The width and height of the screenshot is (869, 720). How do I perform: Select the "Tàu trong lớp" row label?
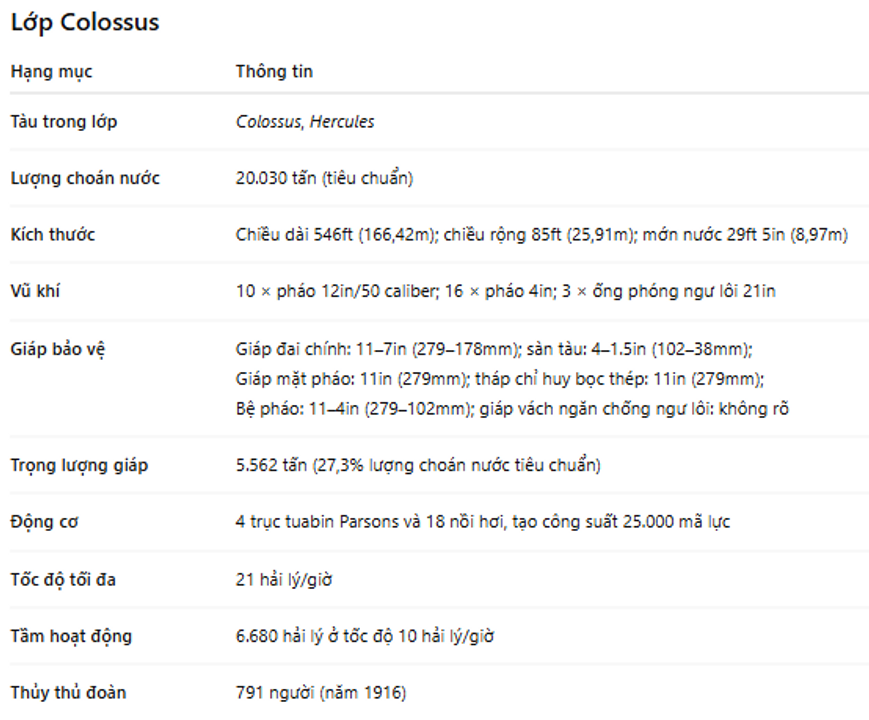tap(64, 122)
